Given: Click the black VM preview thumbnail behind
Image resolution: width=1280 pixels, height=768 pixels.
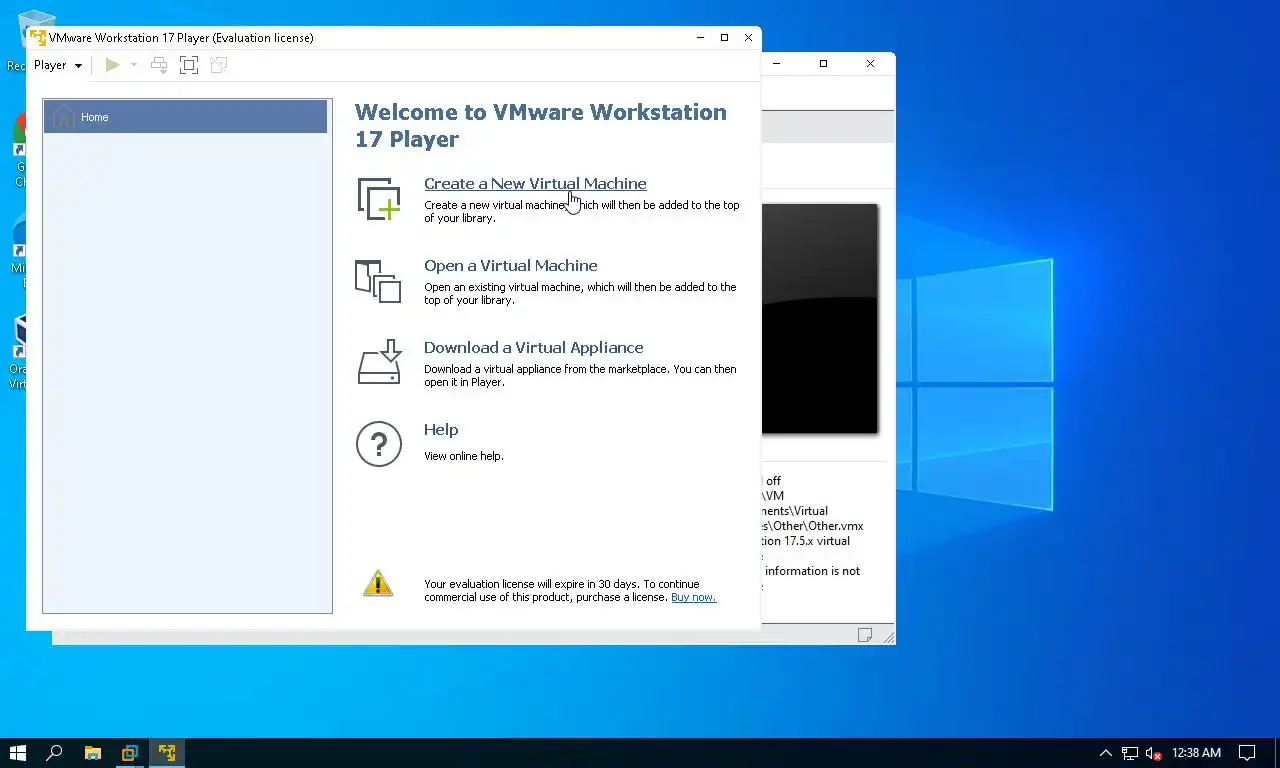Looking at the screenshot, I should click(819, 318).
